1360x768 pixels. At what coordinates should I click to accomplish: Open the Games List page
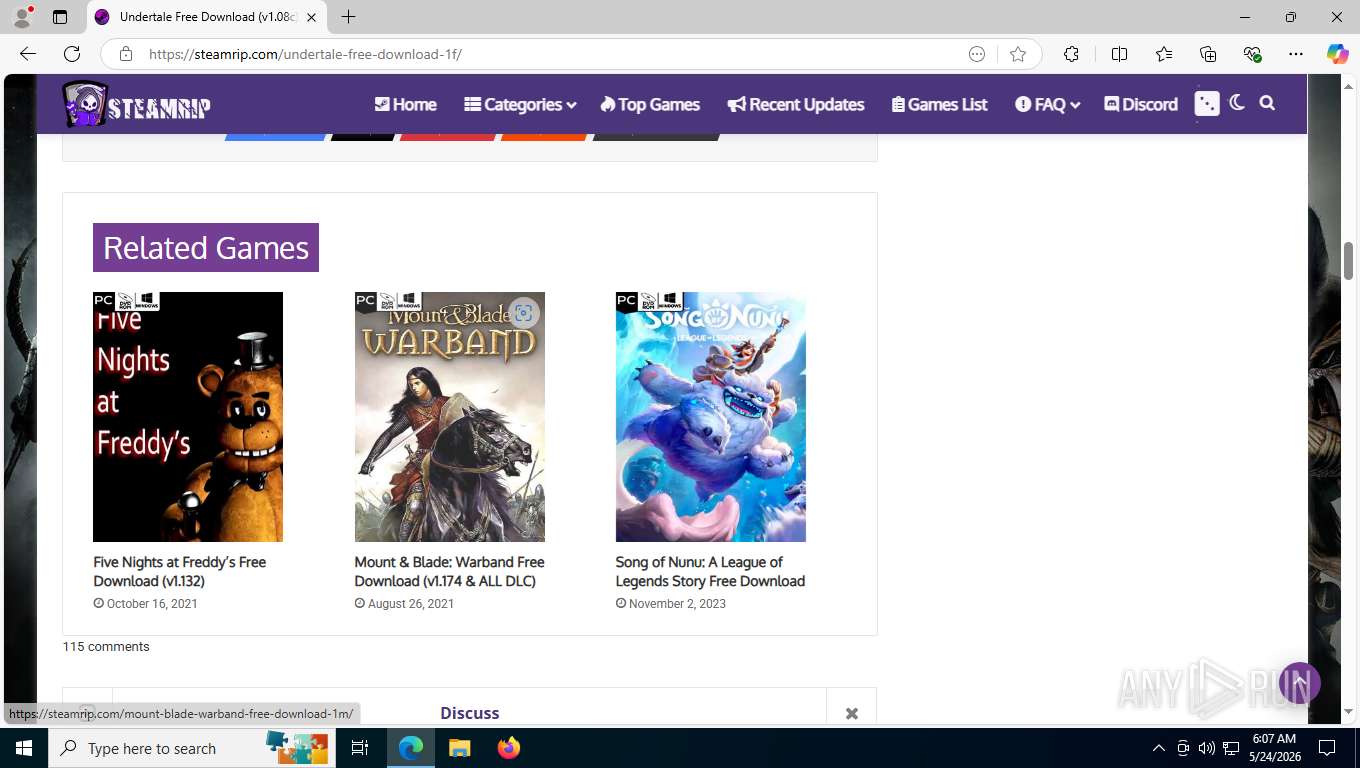point(940,104)
